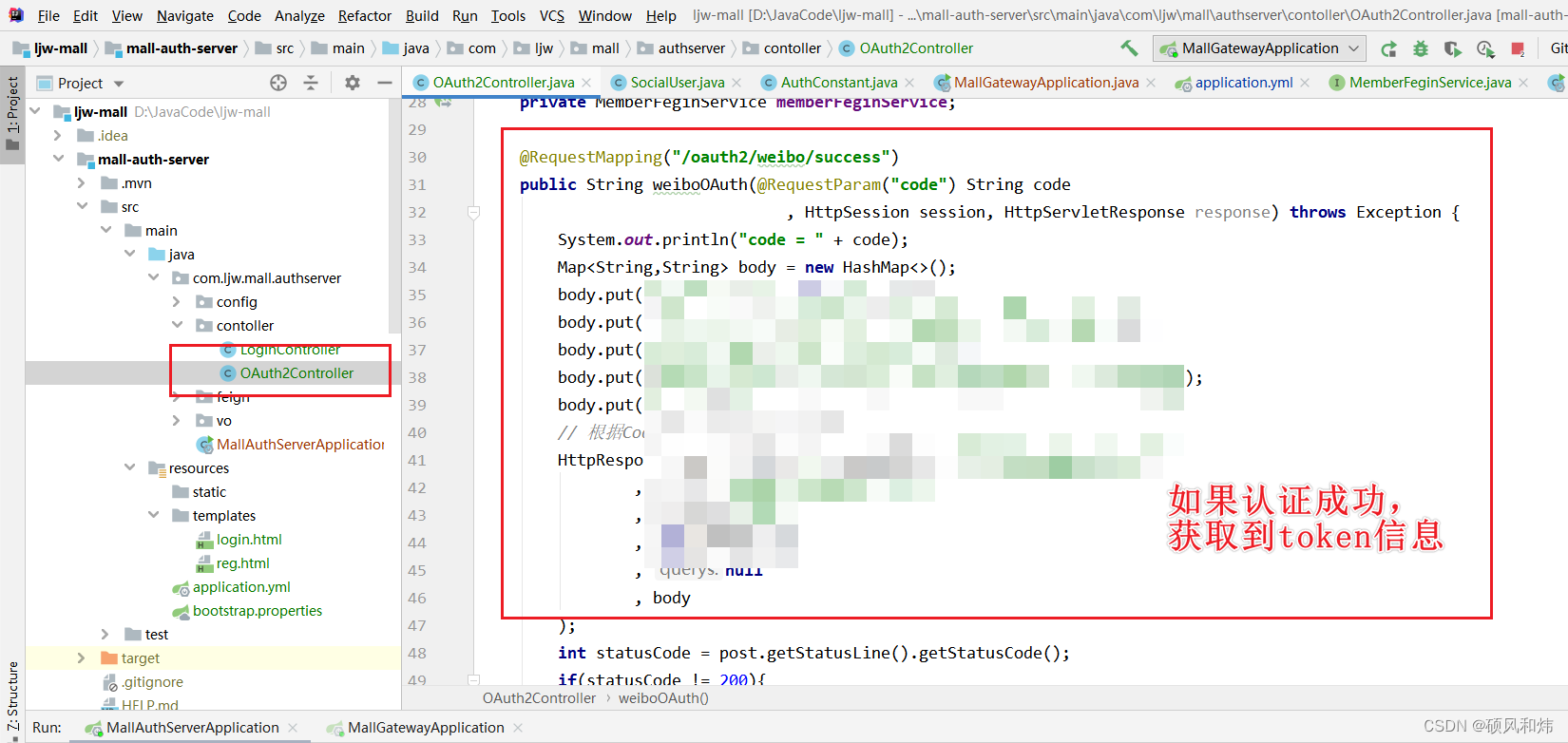Open the MallGatewayApplication run configuration dropdown
Screen dimensions: 1568x743
1259,48
